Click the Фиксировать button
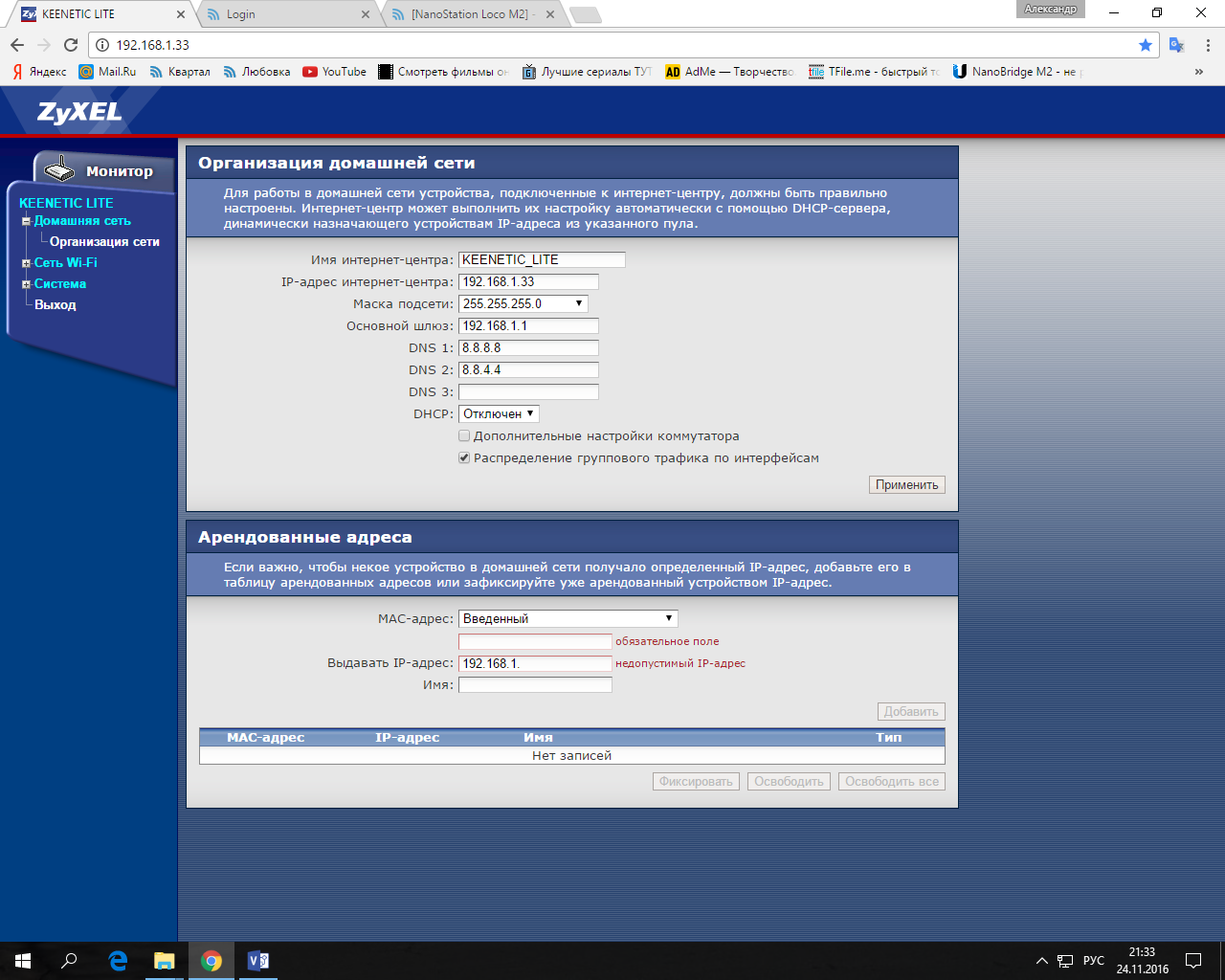Viewport: 1225px width, 980px height. tap(696, 782)
